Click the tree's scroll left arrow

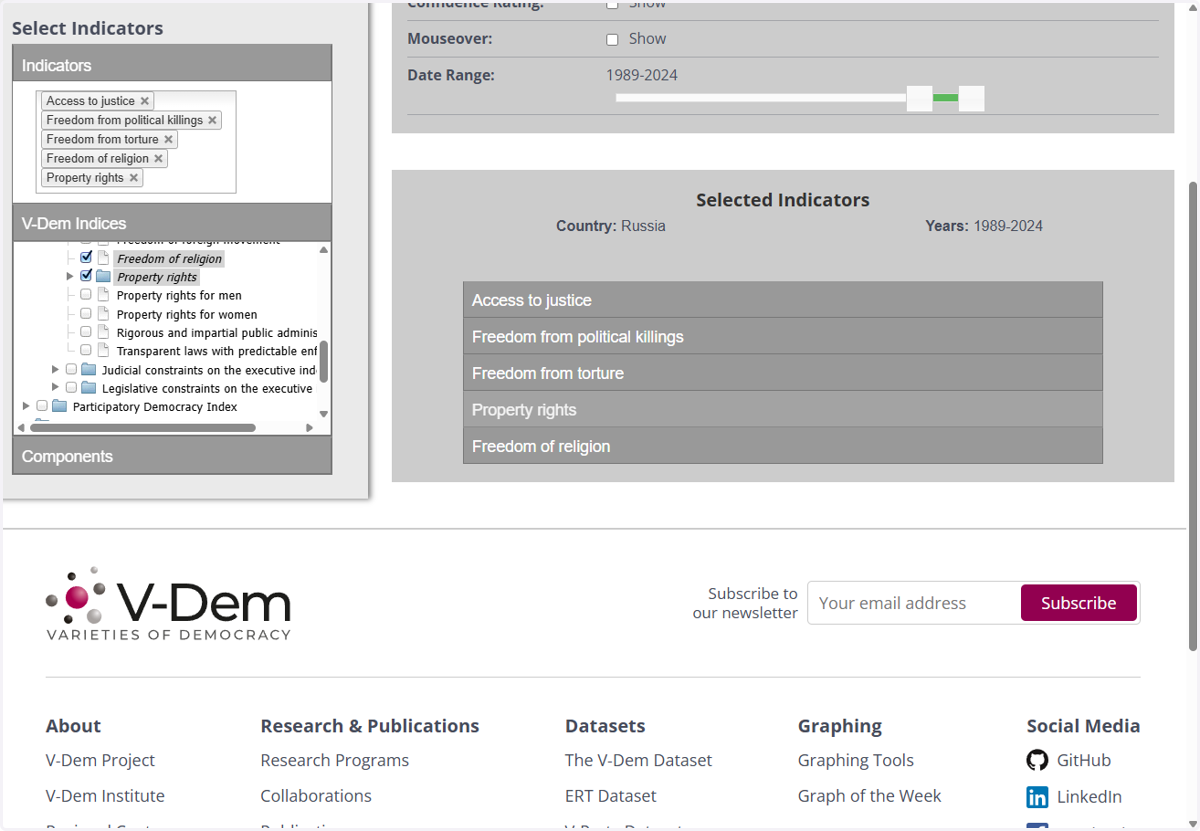pyautogui.click(x=21, y=428)
